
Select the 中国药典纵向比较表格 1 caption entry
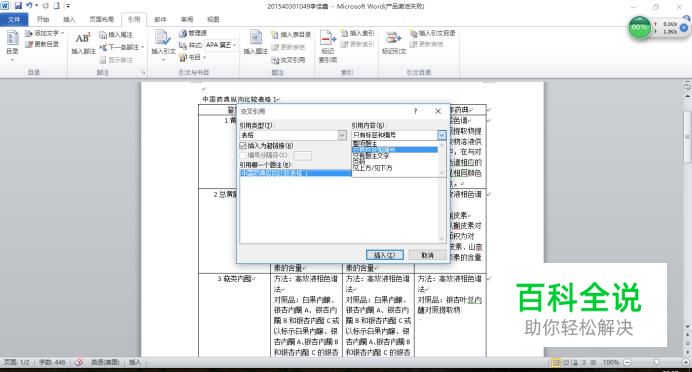tap(295, 173)
